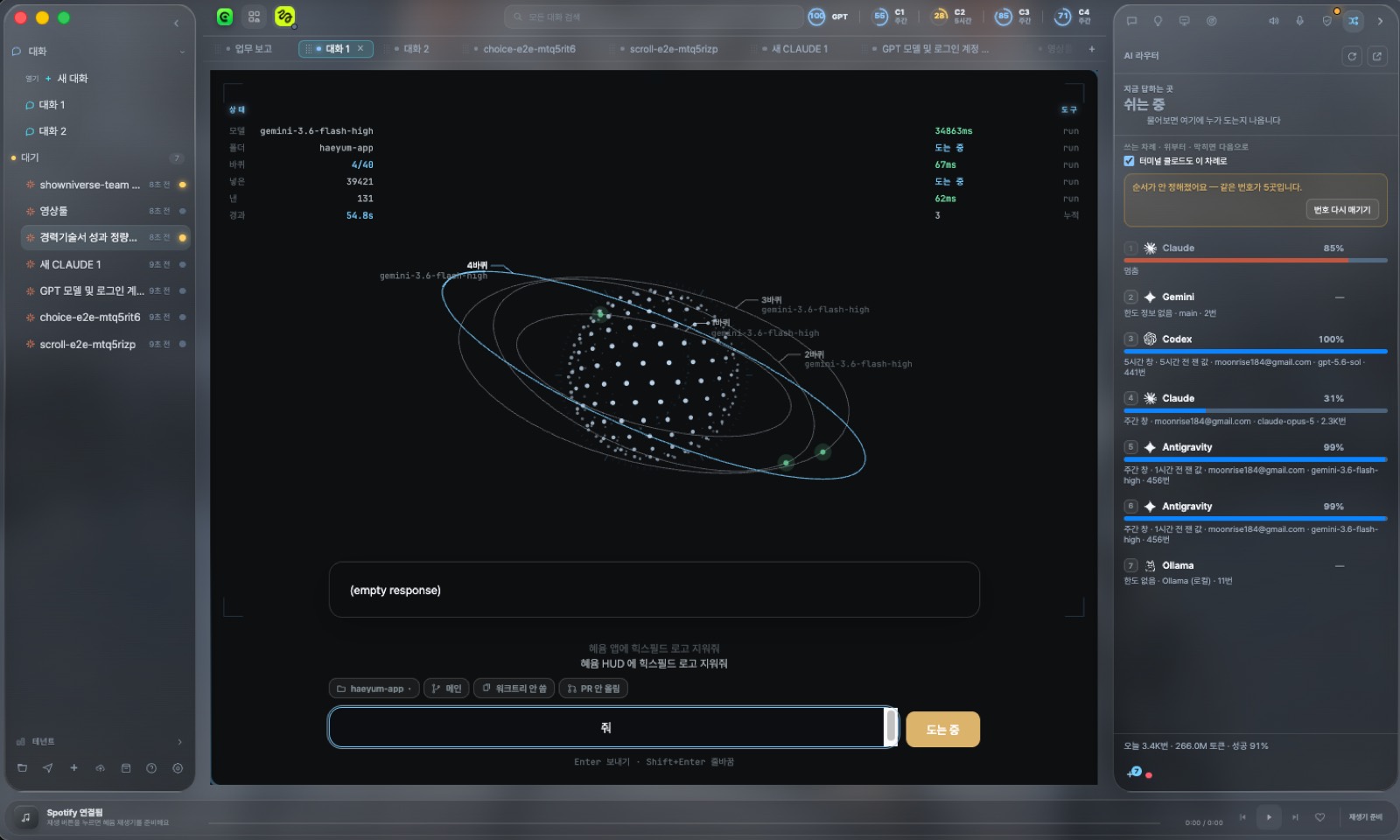Open the 메인 branch selector
The width and height of the screenshot is (1400, 840).
point(446,689)
